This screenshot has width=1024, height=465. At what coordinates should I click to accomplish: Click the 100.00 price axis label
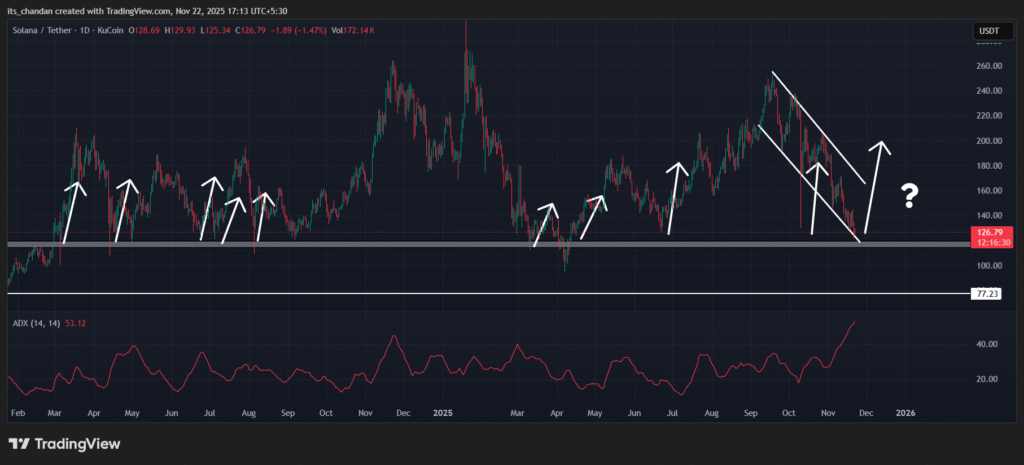coord(989,266)
